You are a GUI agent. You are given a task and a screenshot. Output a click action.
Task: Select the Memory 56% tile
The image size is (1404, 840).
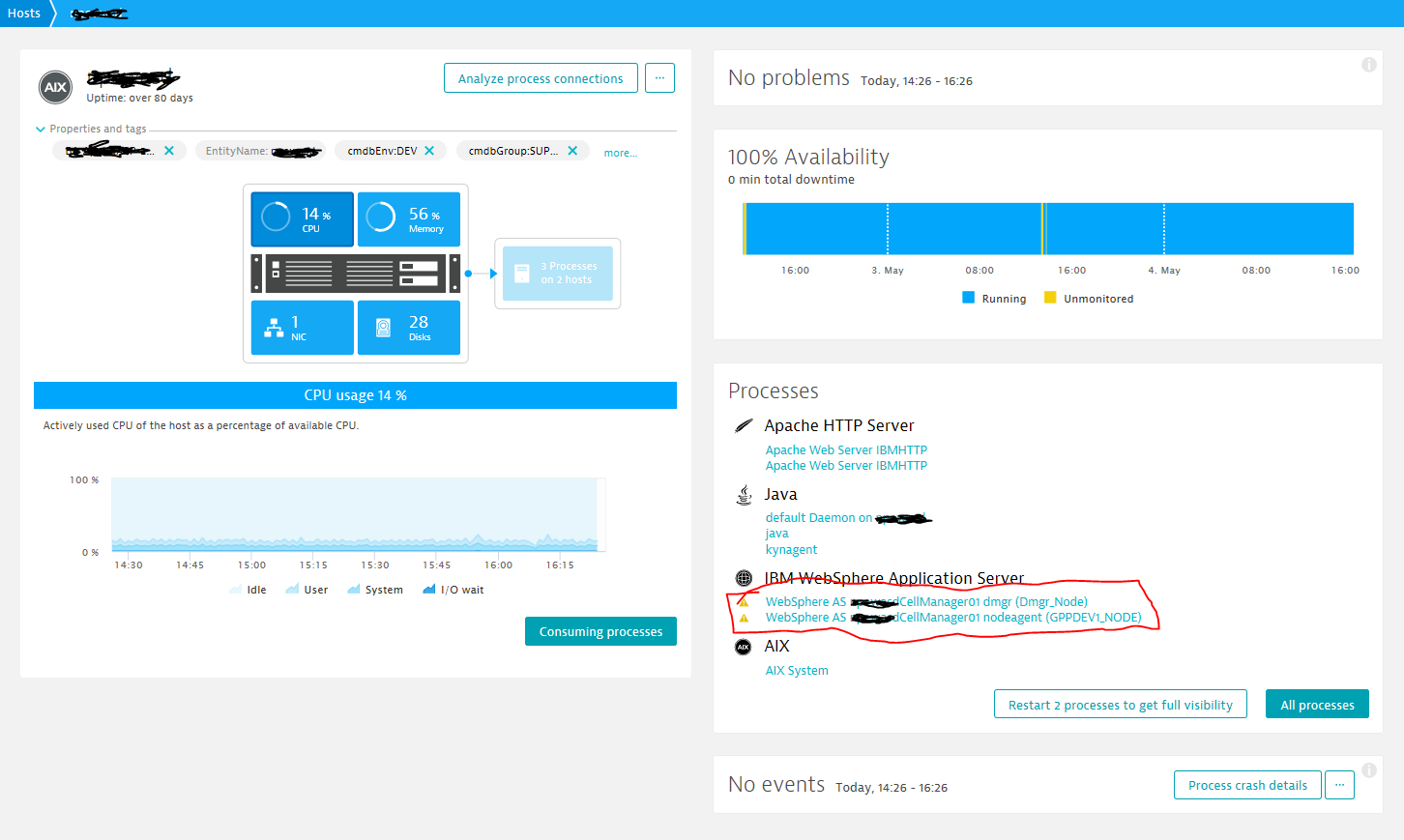tap(408, 219)
